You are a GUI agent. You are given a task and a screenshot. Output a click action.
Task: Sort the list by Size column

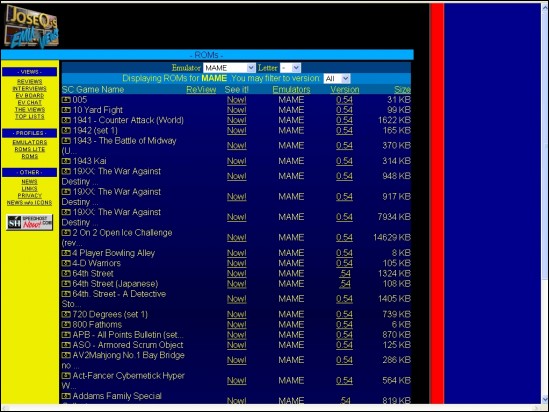(x=402, y=90)
